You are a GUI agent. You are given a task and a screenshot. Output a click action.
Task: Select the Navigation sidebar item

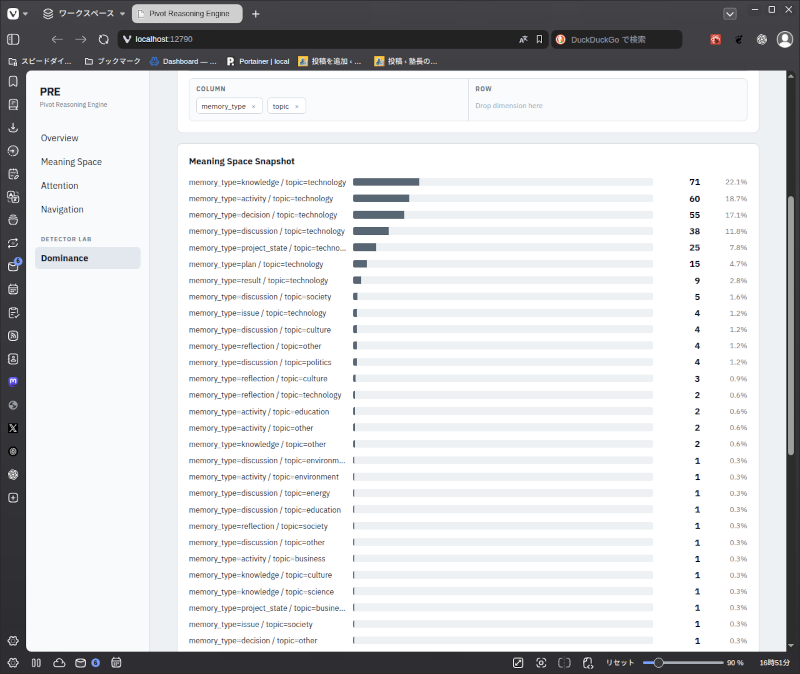[62, 209]
